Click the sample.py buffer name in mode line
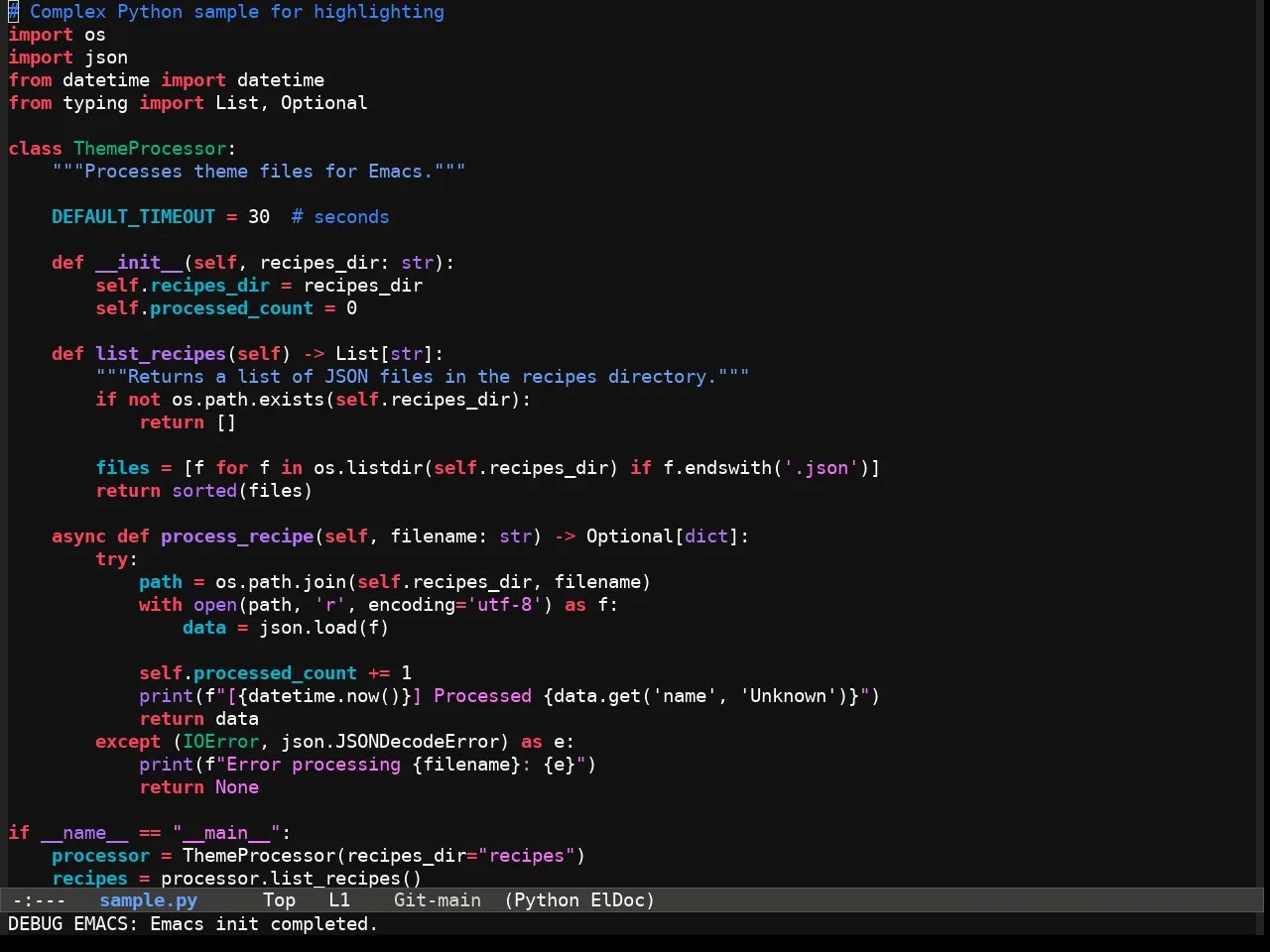 pos(148,900)
